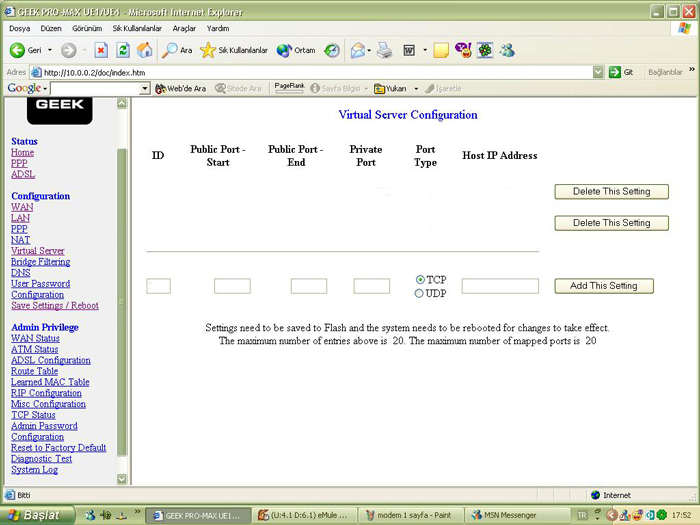Open the Edit with Word dropdown arrow
Screen dimensions: 700x525
click(x=425, y=50)
